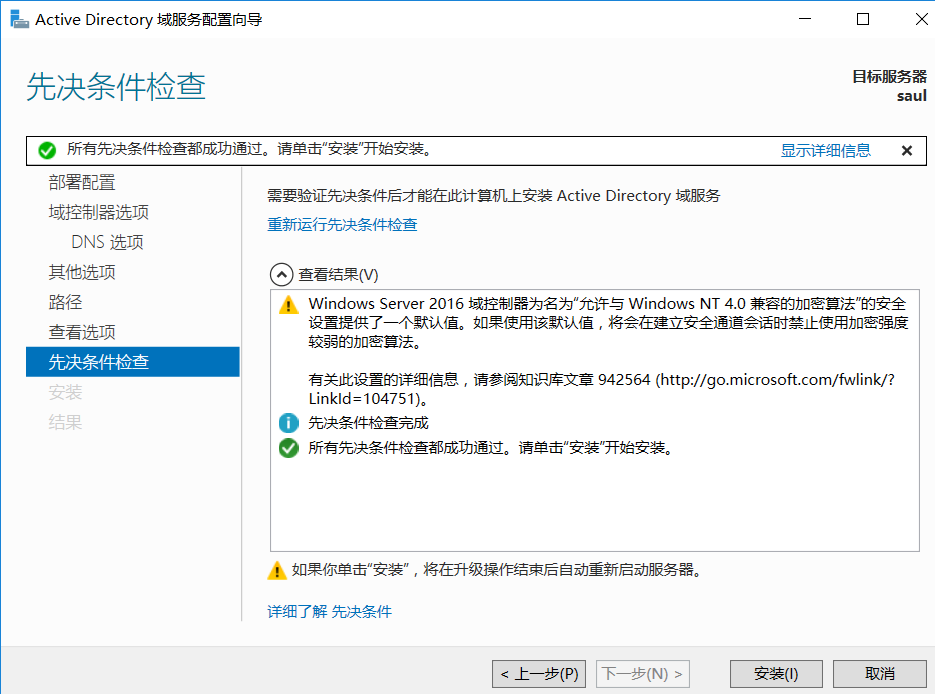Click the banner message 所有先决条件检查都成功通过
Image resolution: width=935 pixels, height=694 pixels.
[x=249, y=149]
